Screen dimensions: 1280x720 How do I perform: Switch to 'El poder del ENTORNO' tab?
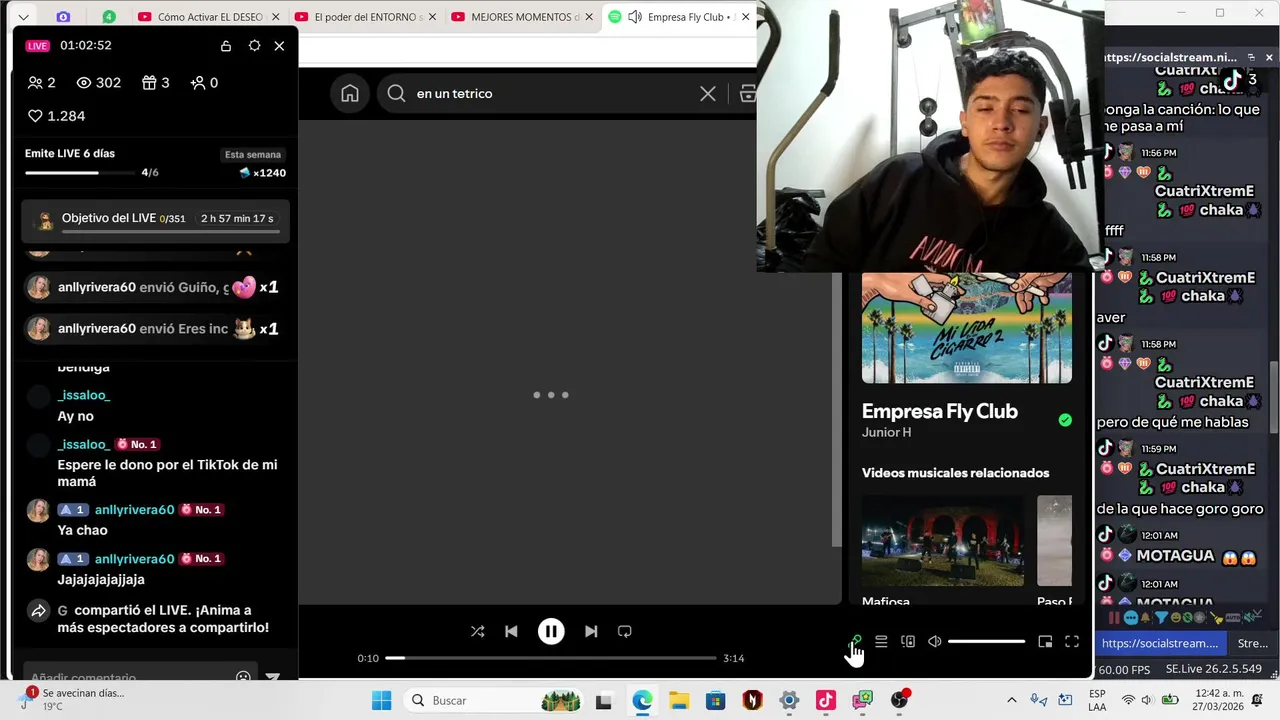[367, 17]
